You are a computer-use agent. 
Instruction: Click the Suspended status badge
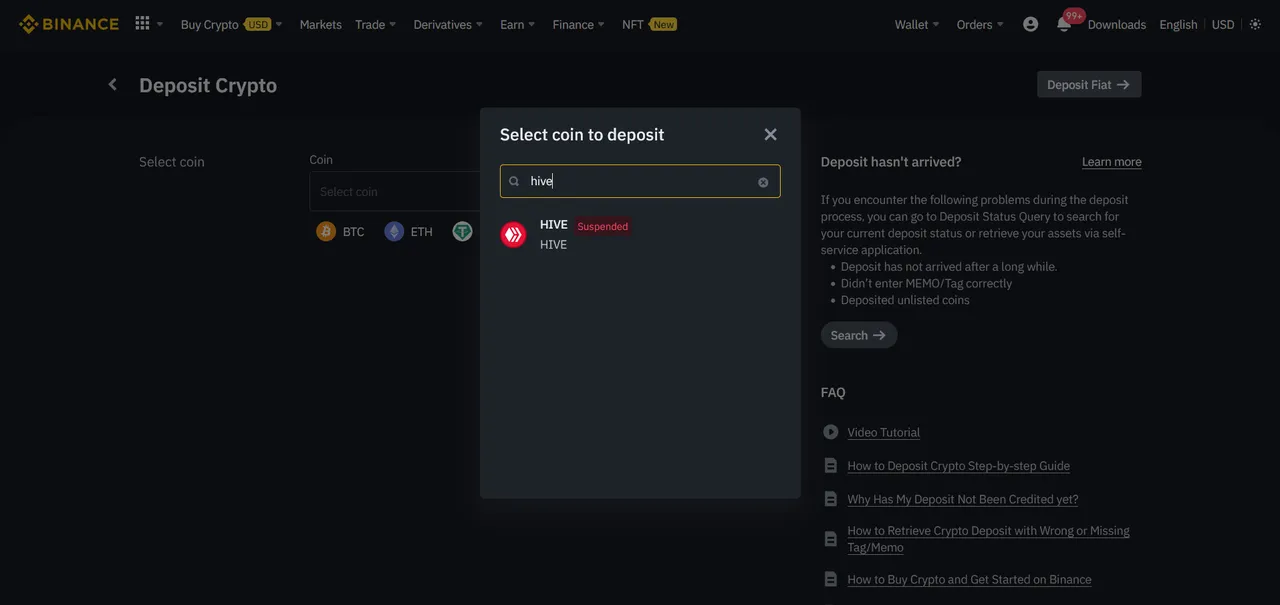point(603,226)
